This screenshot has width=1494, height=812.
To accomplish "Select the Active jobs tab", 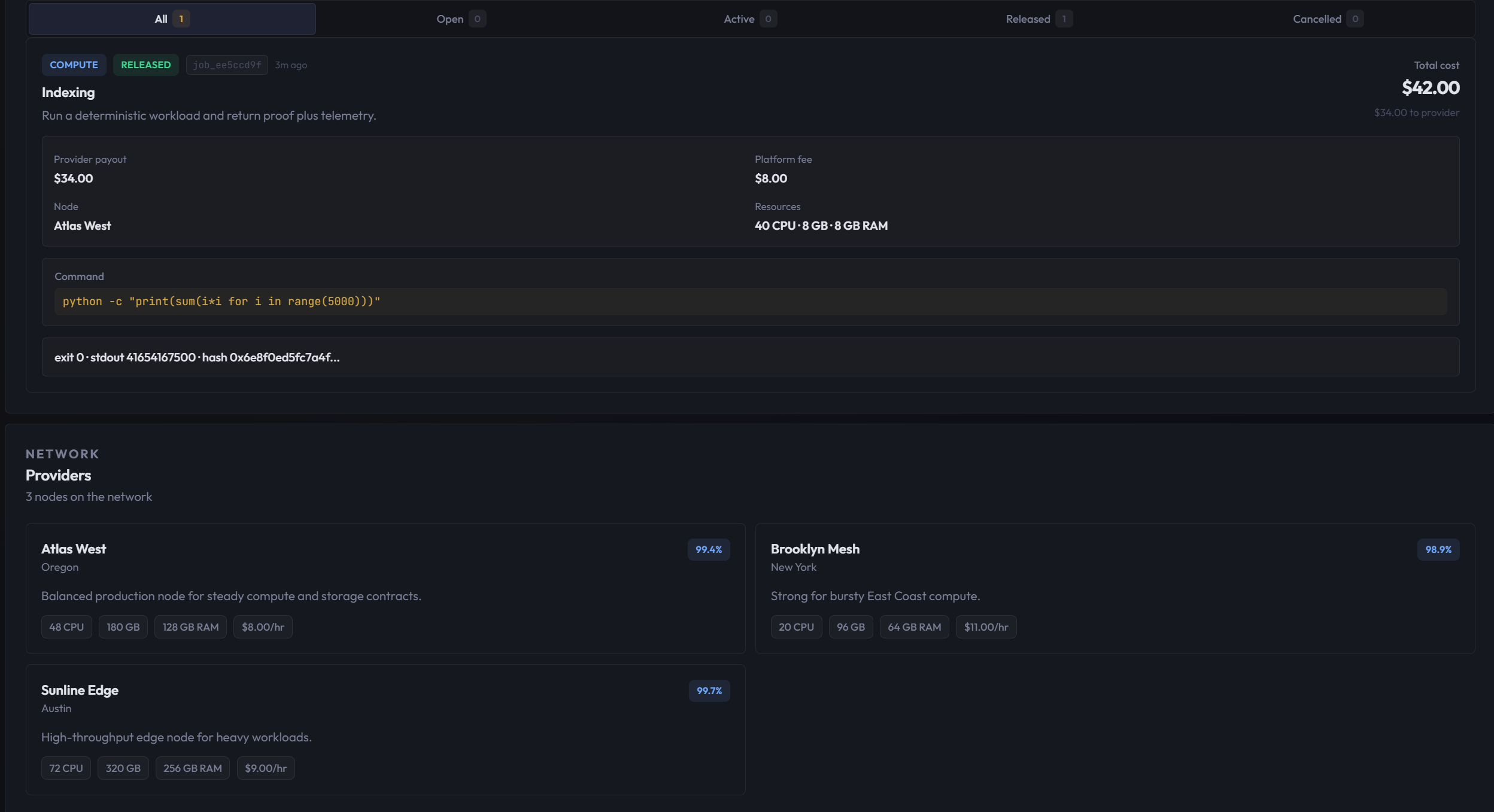I will point(749,19).
